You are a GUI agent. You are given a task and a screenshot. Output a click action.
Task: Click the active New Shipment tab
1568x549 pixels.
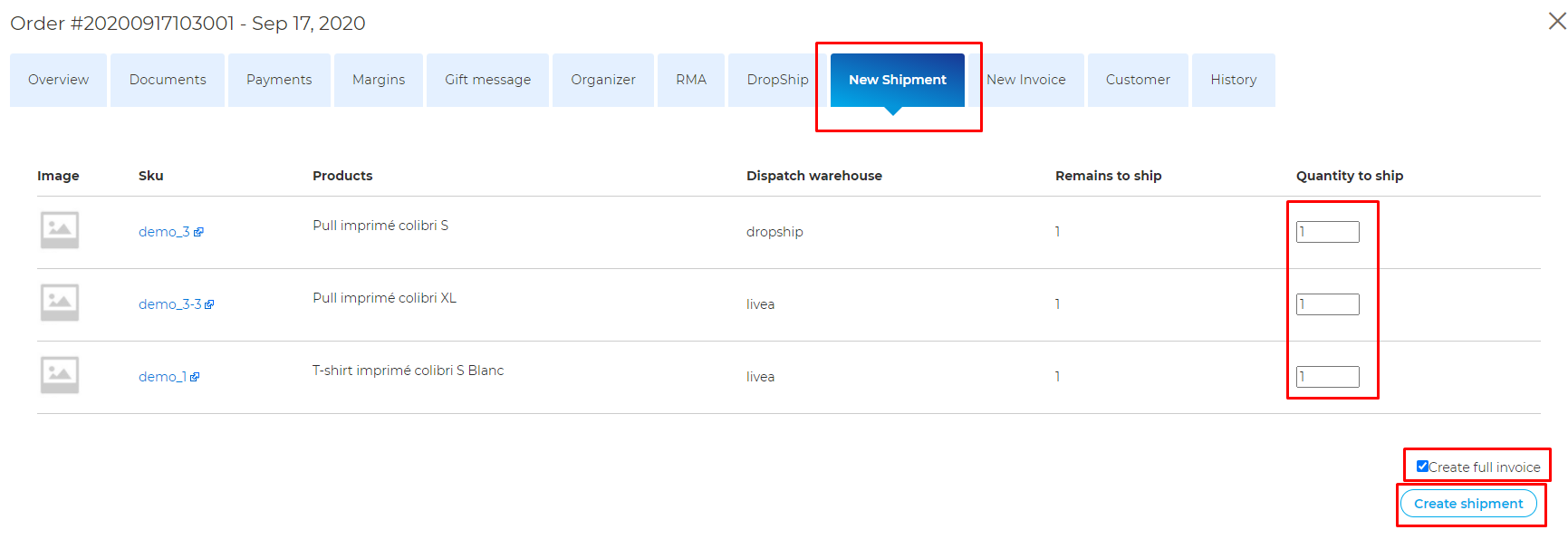pyautogui.click(x=898, y=80)
